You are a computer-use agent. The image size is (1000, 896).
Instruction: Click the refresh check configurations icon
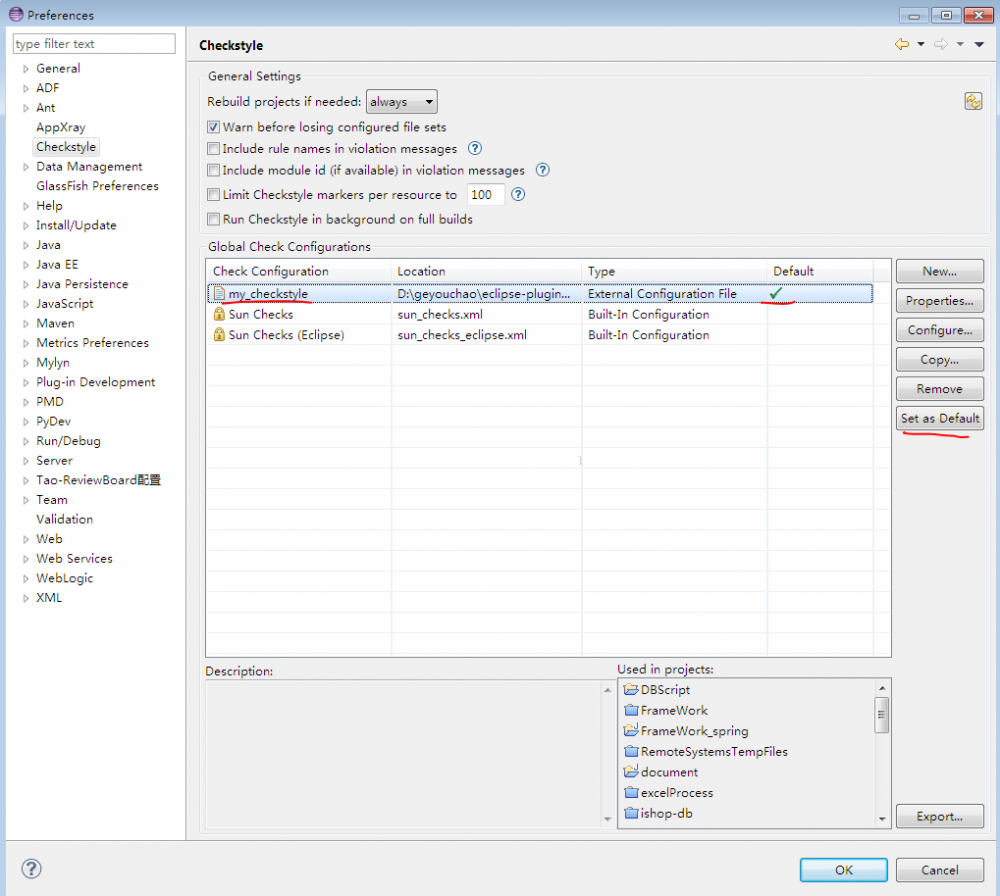pos(973,101)
